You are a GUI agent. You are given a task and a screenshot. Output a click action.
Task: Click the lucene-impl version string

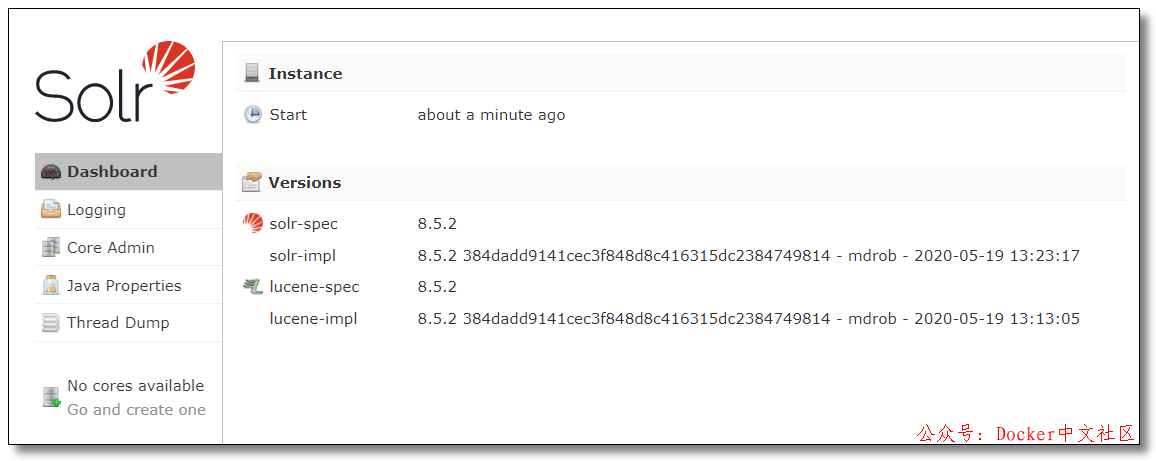tap(748, 319)
